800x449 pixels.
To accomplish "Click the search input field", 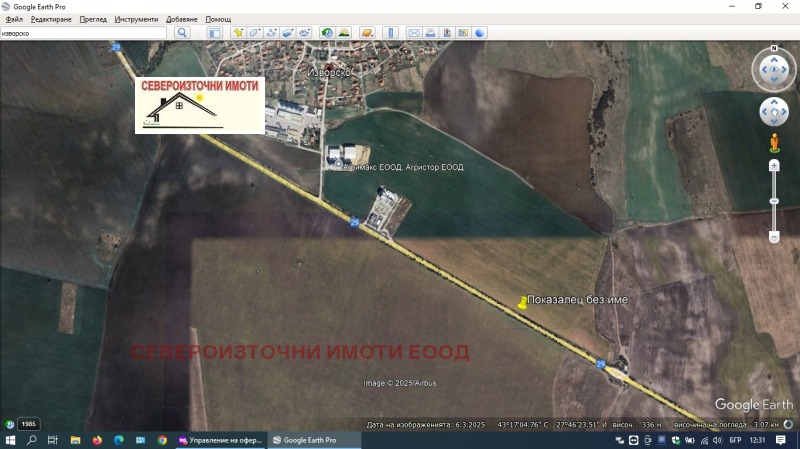I will click(x=84, y=33).
